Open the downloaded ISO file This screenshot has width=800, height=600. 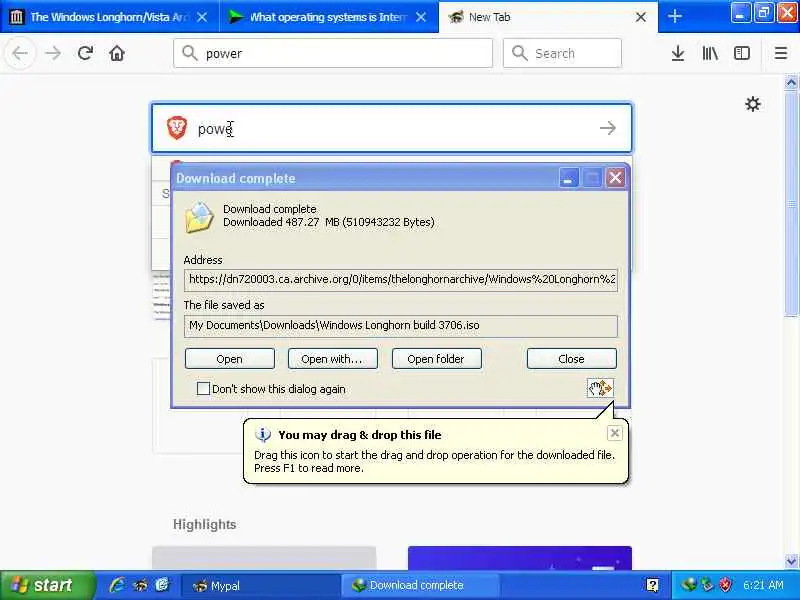tap(230, 359)
